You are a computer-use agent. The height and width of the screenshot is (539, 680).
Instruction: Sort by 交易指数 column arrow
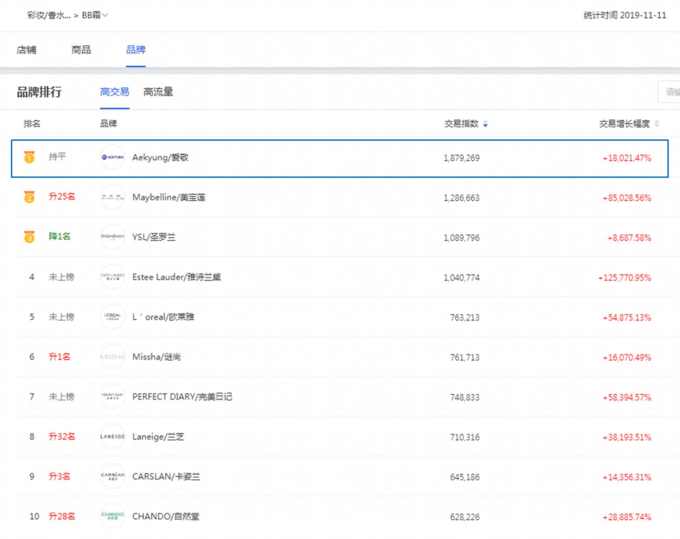click(485, 124)
